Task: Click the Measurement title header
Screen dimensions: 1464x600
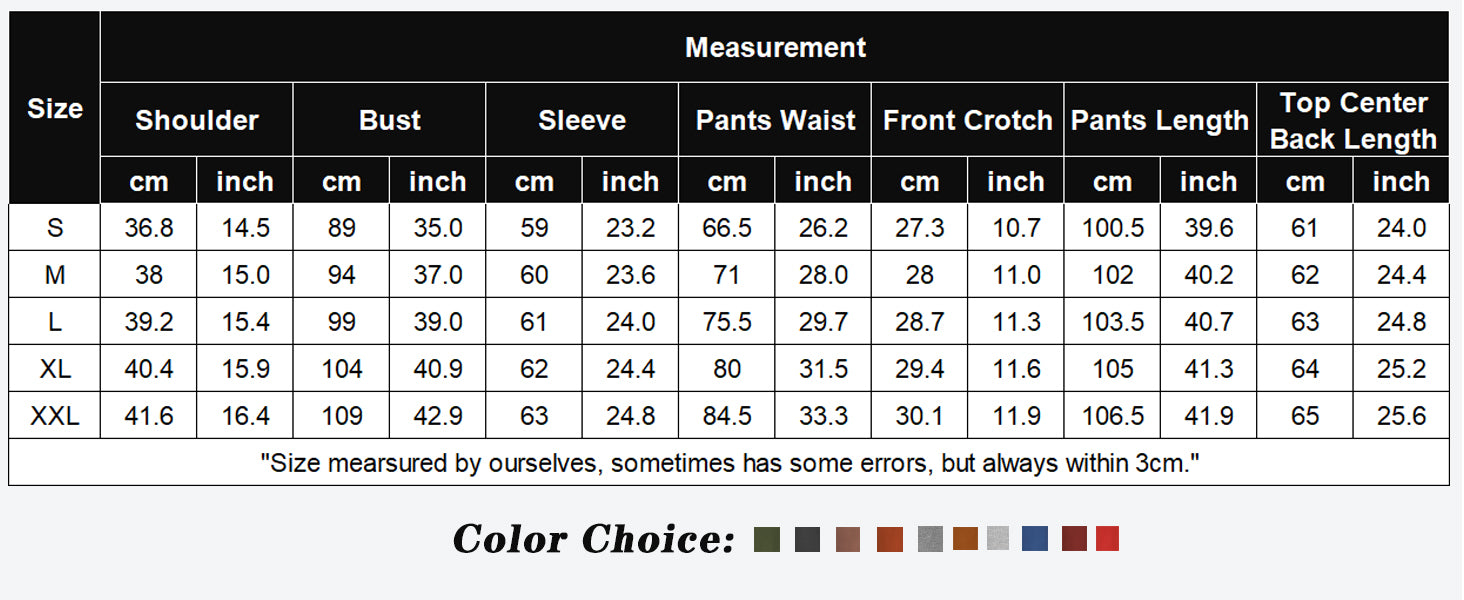Action: point(775,47)
